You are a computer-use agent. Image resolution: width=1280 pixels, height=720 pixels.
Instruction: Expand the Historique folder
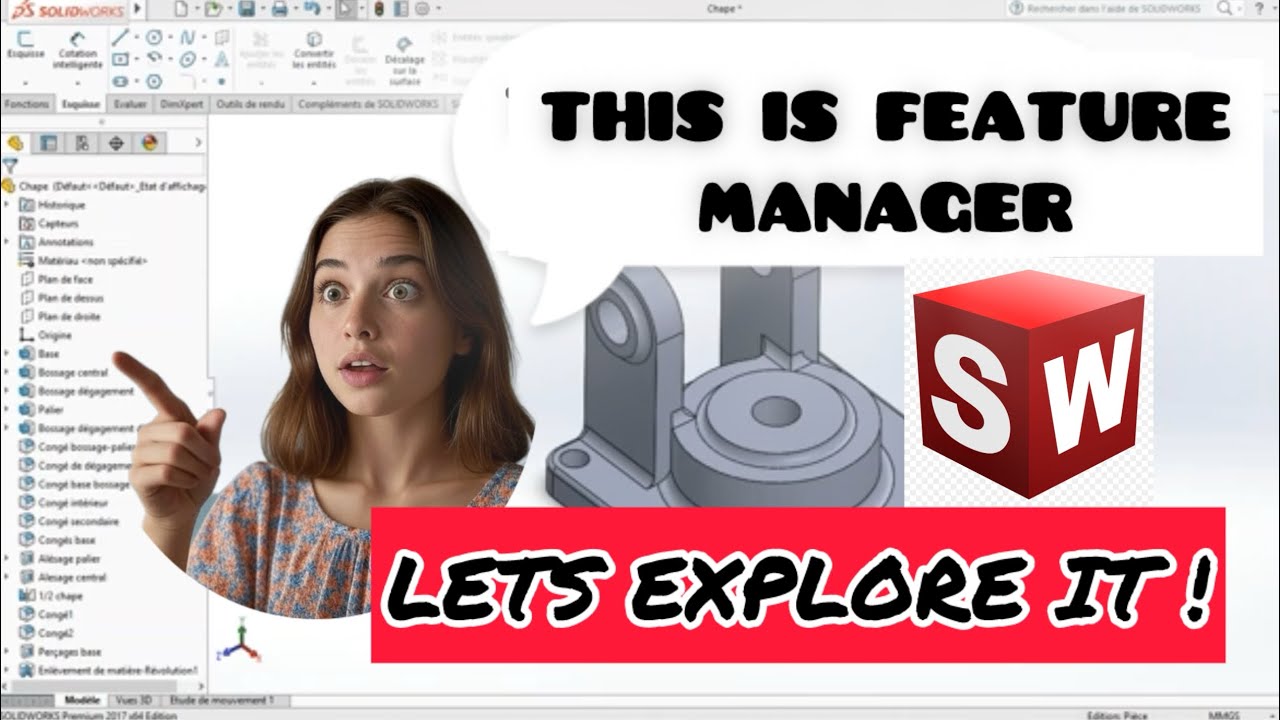point(8,205)
